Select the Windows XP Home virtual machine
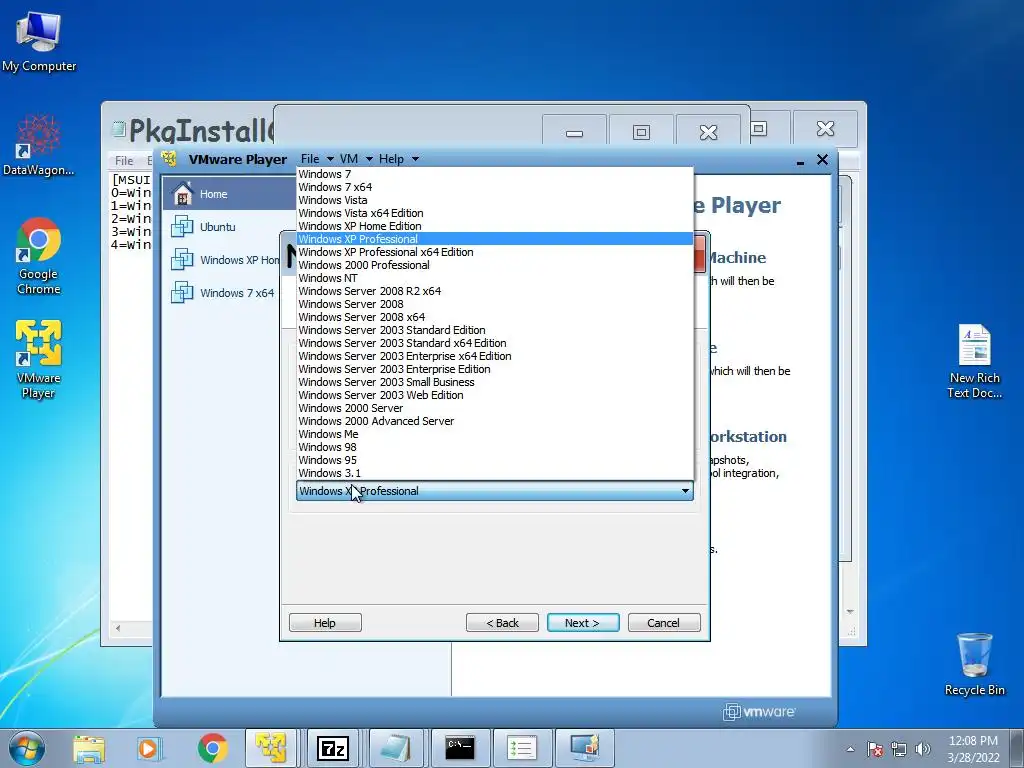 (x=223, y=260)
